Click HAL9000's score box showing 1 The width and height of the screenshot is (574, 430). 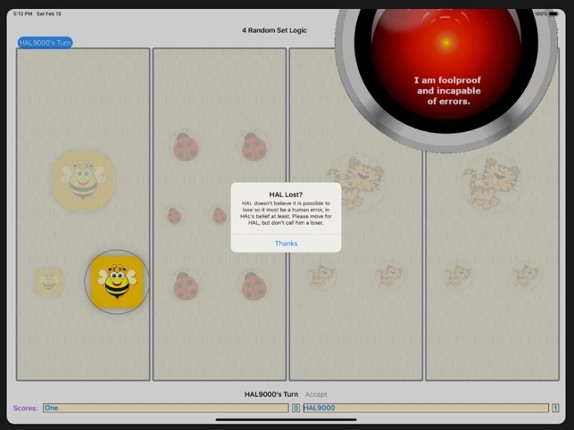coord(555,408)
